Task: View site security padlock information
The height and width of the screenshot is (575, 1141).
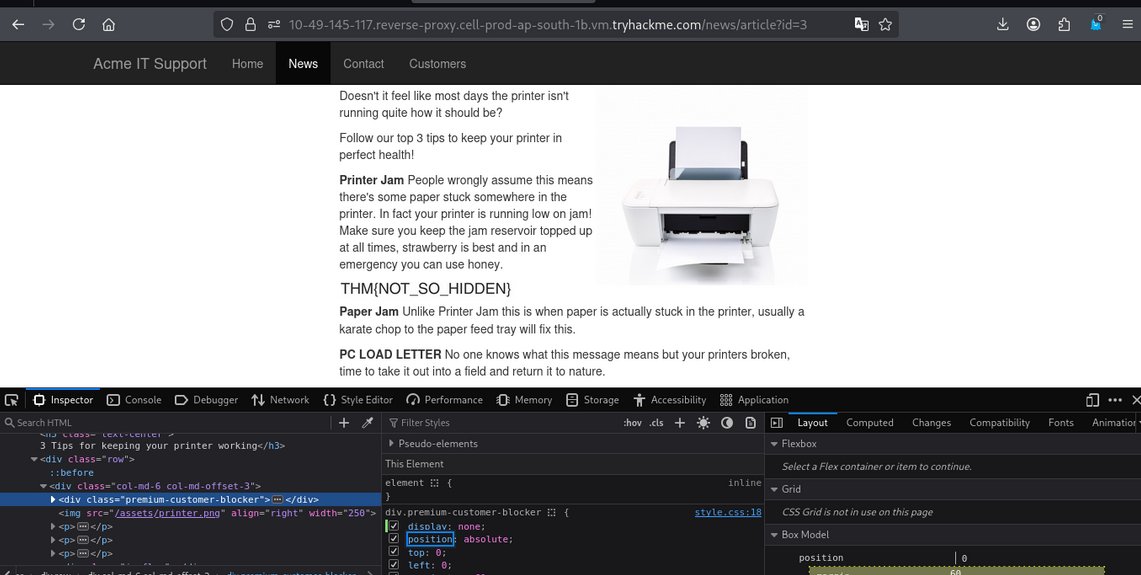Action: pyautogui.click(x=250, y=25)
